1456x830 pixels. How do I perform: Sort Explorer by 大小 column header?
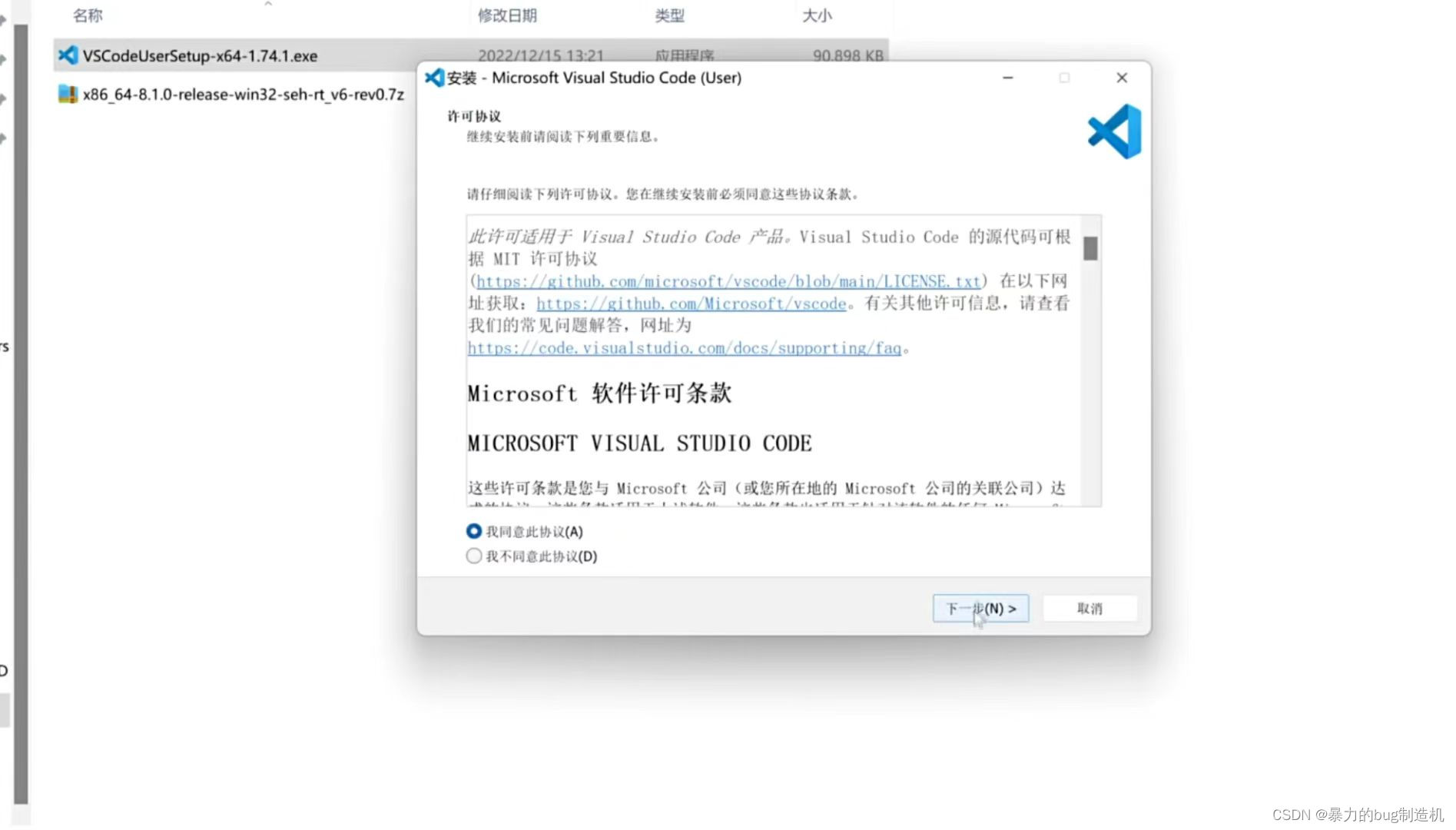(x=817, y=15)
